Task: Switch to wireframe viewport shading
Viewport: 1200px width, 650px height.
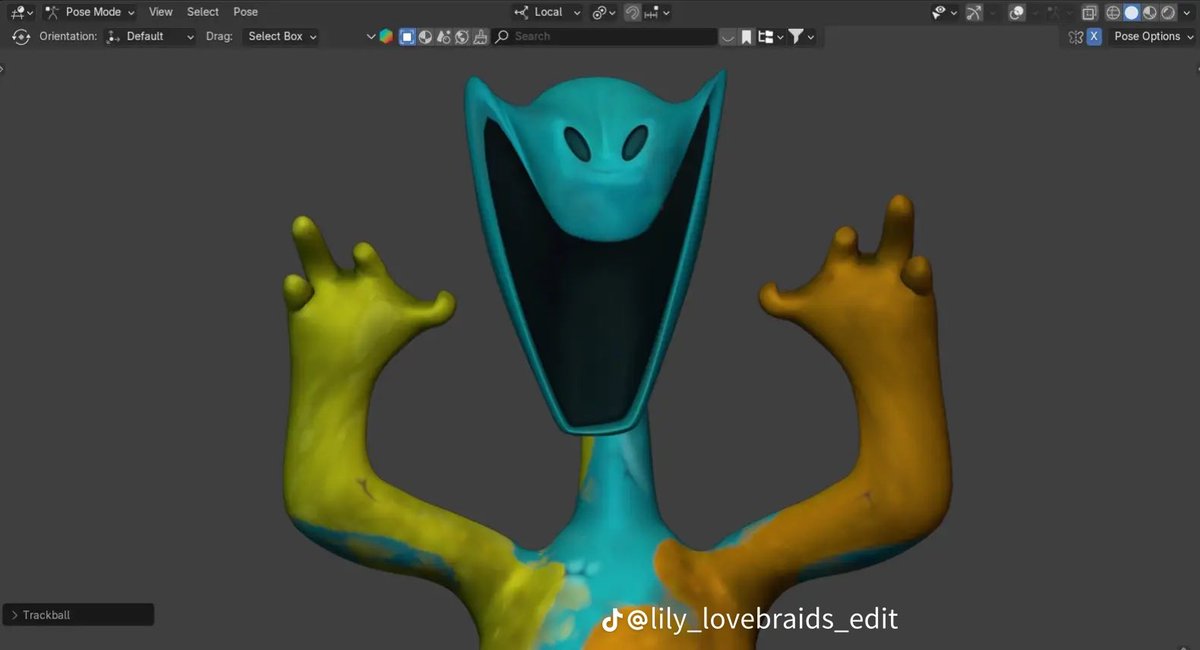Action: tap(1113, 12)
